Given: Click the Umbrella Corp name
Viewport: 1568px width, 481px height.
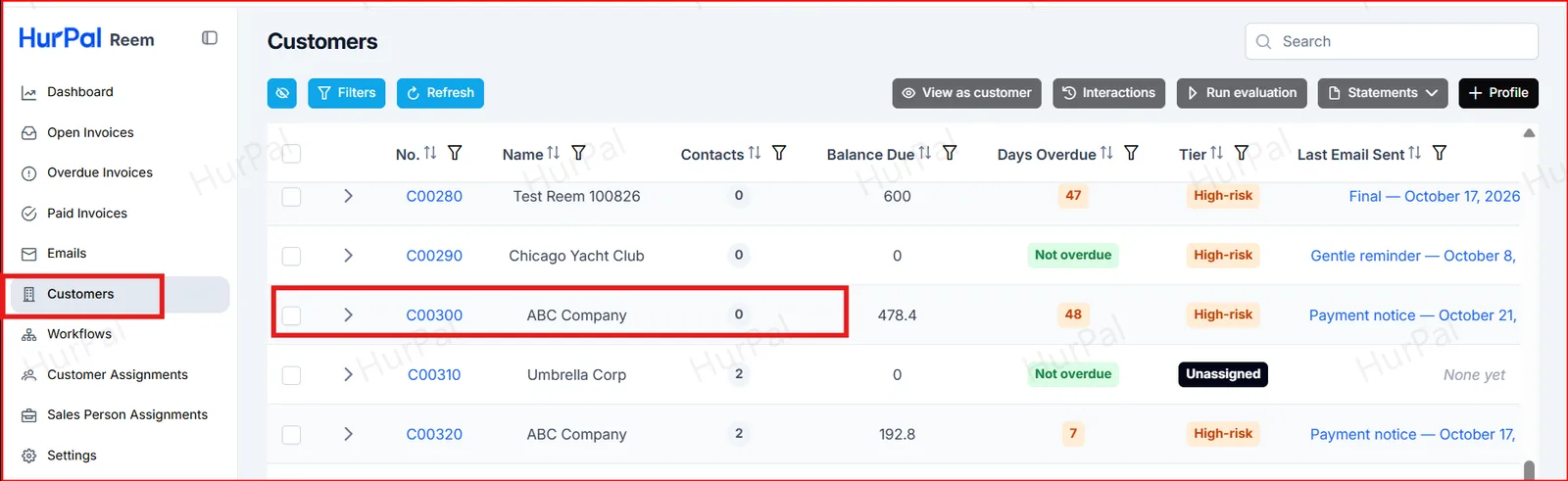Looking at the screenshot, I should coord(576,374).
